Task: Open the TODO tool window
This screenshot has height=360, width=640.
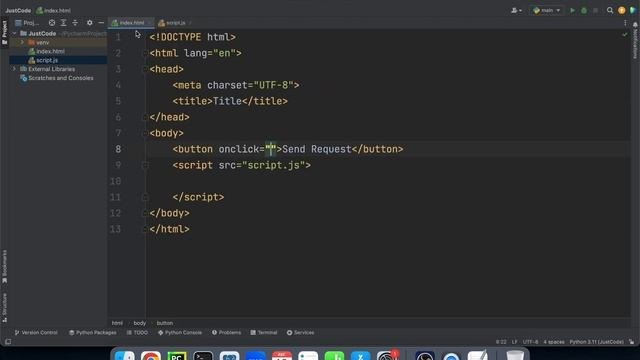Action: (137, 333)
